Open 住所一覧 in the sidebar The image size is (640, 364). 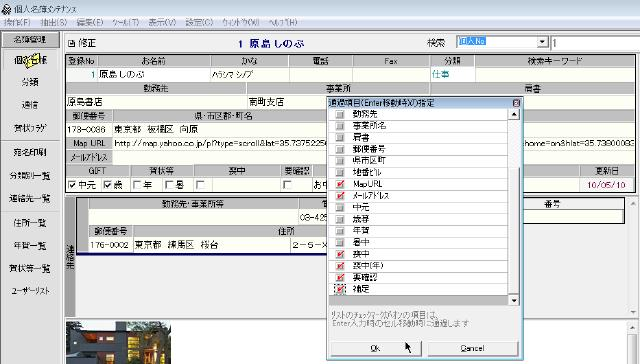click(x=30, y=223)
